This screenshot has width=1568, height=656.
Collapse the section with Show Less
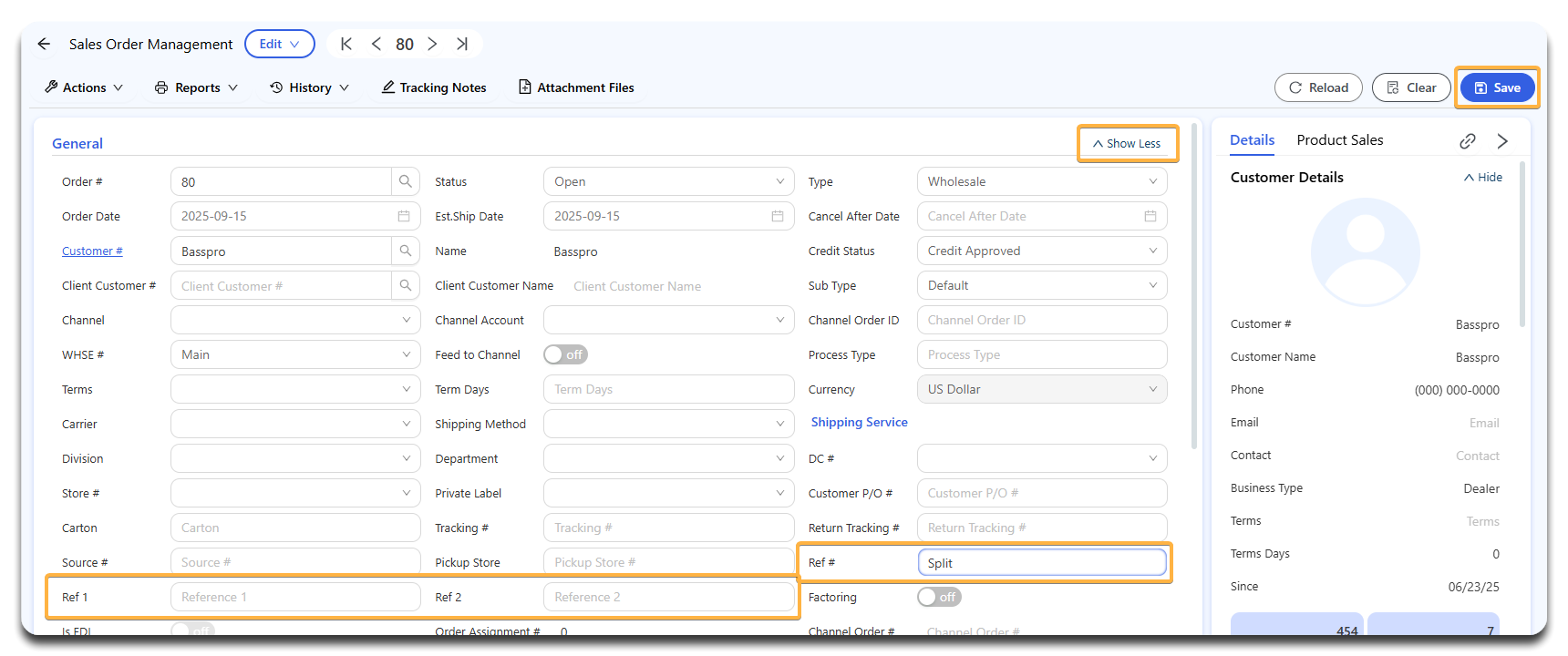(x=1127, y=144)
